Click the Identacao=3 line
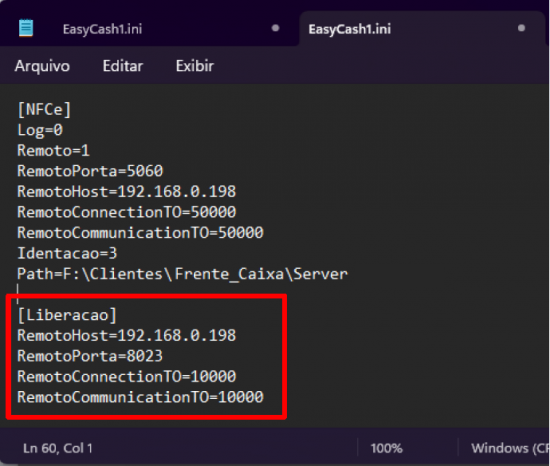The height and width of the screenshot is (466, 550). pyautogui.click(x=67, y=253)
